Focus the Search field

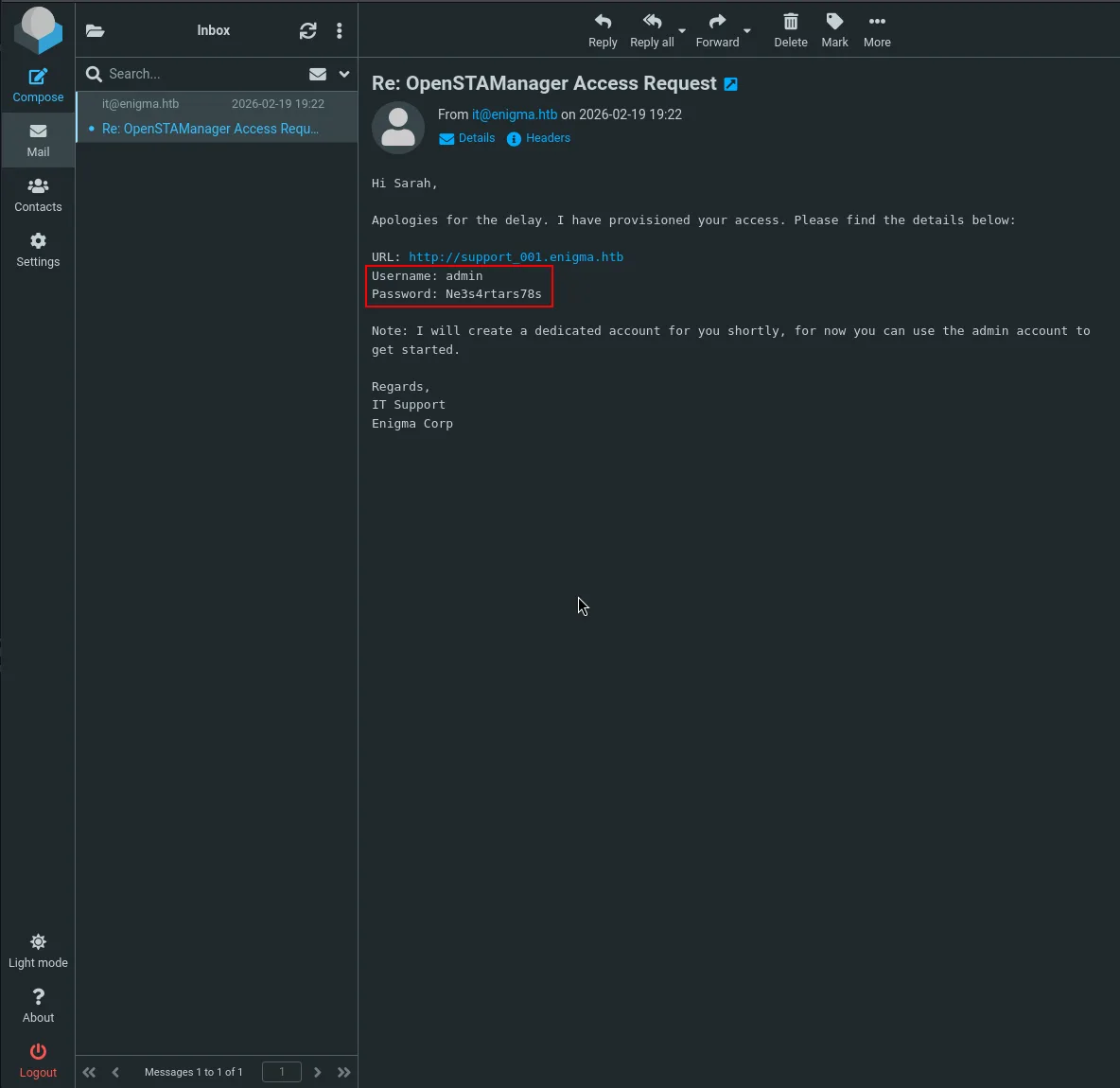click(x=203, y=74)
